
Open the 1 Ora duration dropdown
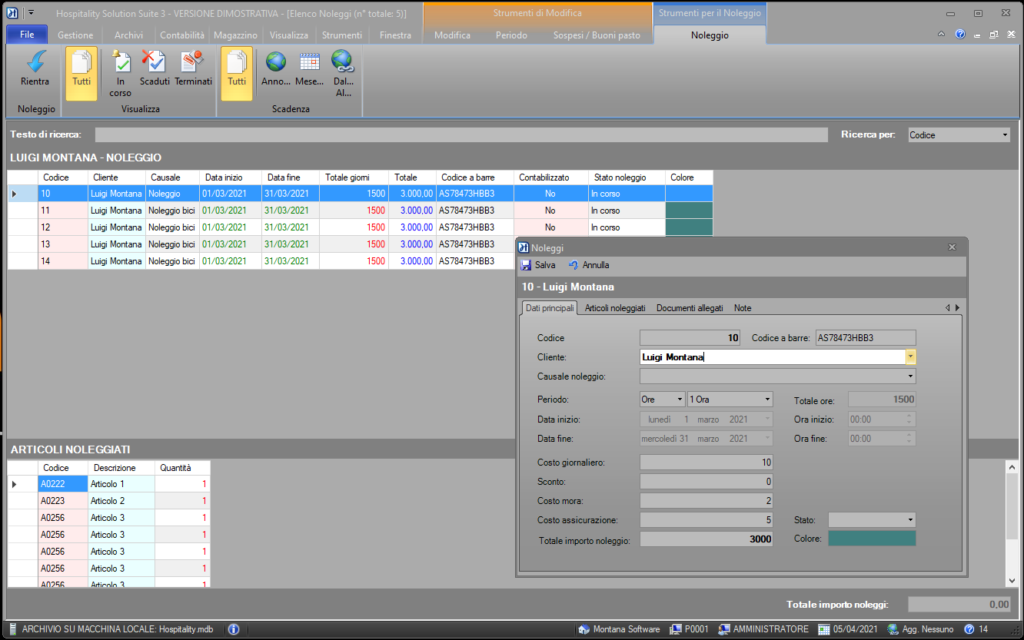[767, 399]
